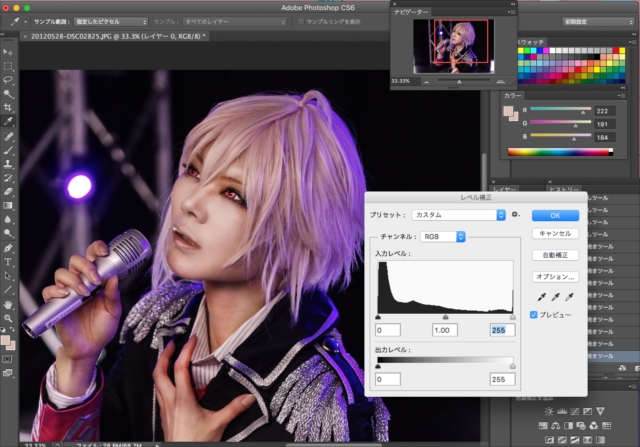
Task: Open the プリセット カスタム dropdown
Action: point(458,215)
